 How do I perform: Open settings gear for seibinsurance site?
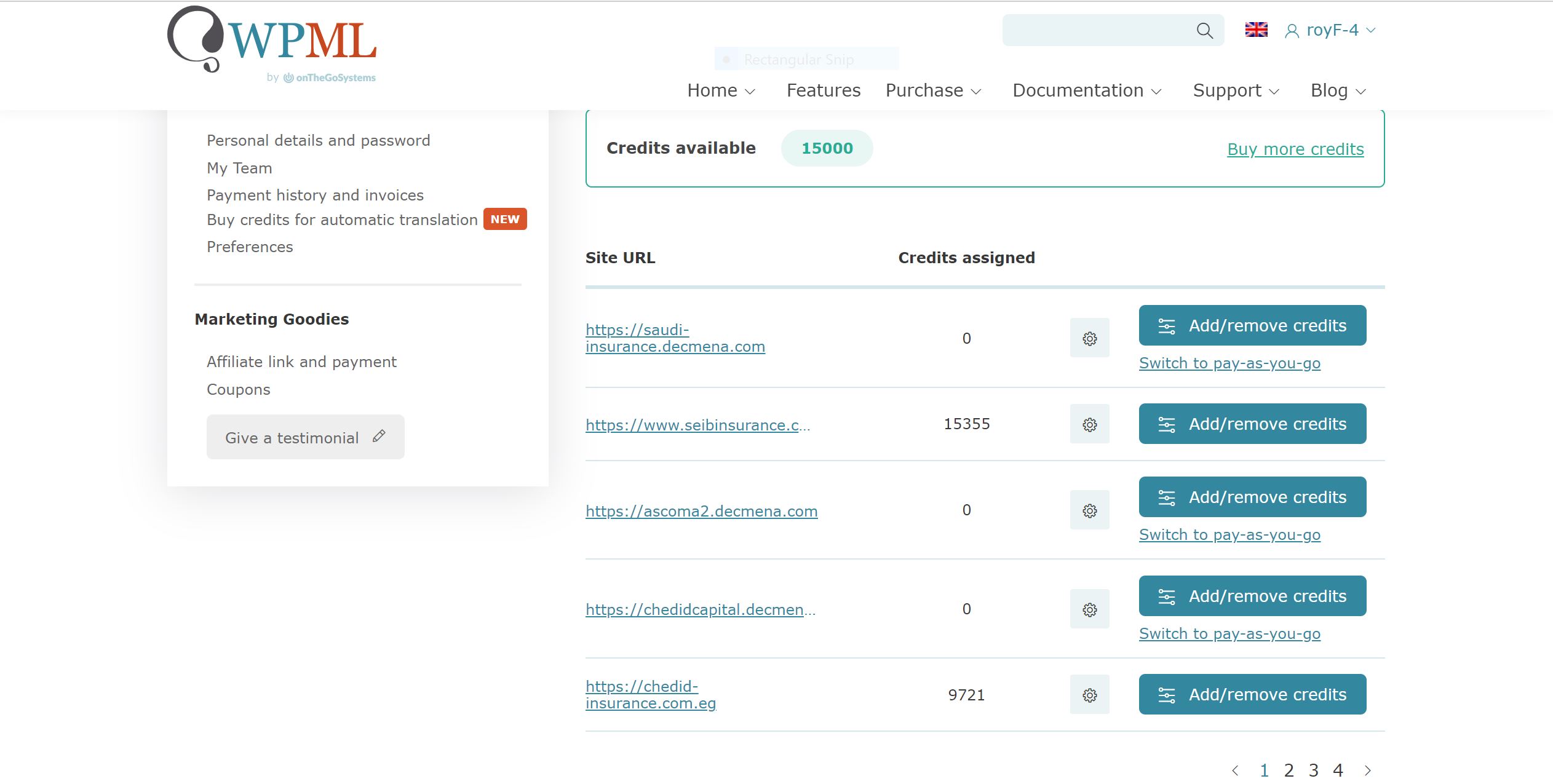(1089, 424)
